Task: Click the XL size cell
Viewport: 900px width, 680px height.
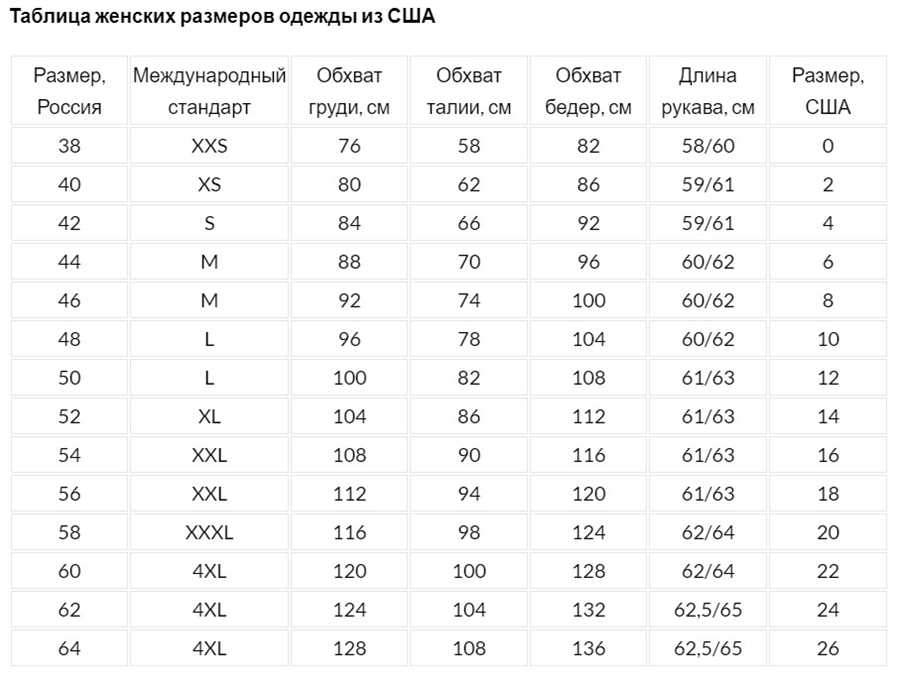Action: (209, 417)
